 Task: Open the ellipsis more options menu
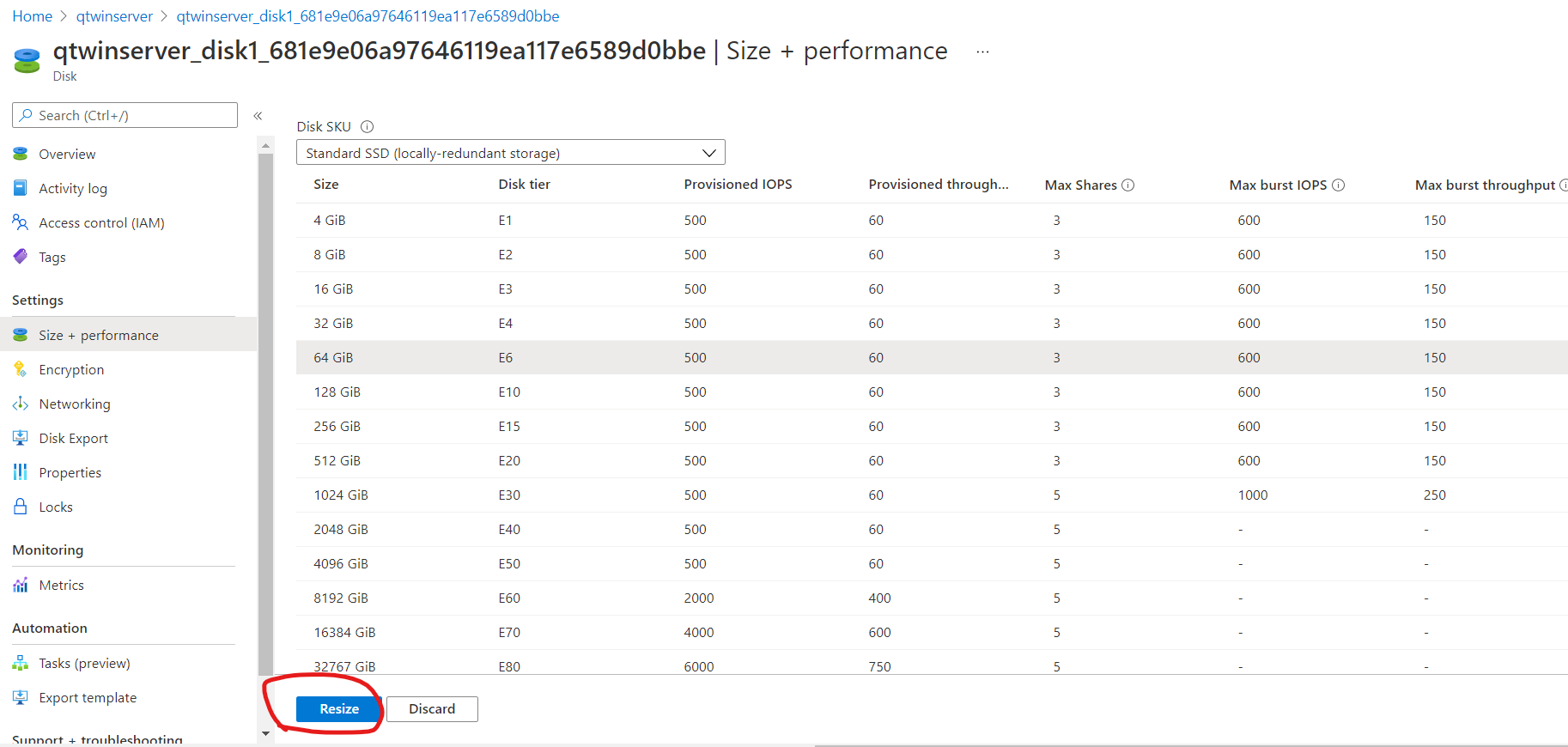coord(982,52)
